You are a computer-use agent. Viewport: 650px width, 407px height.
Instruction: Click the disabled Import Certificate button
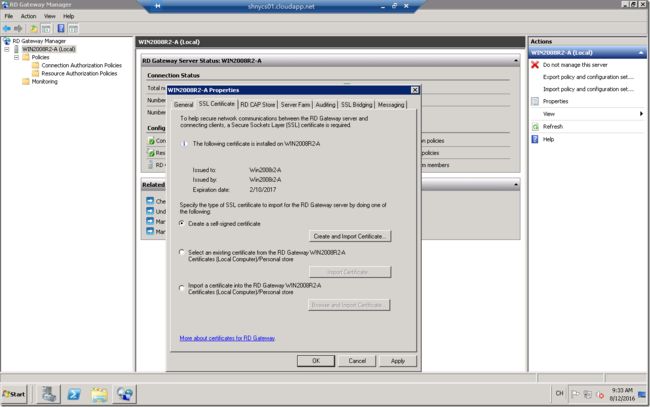[350, 272]
